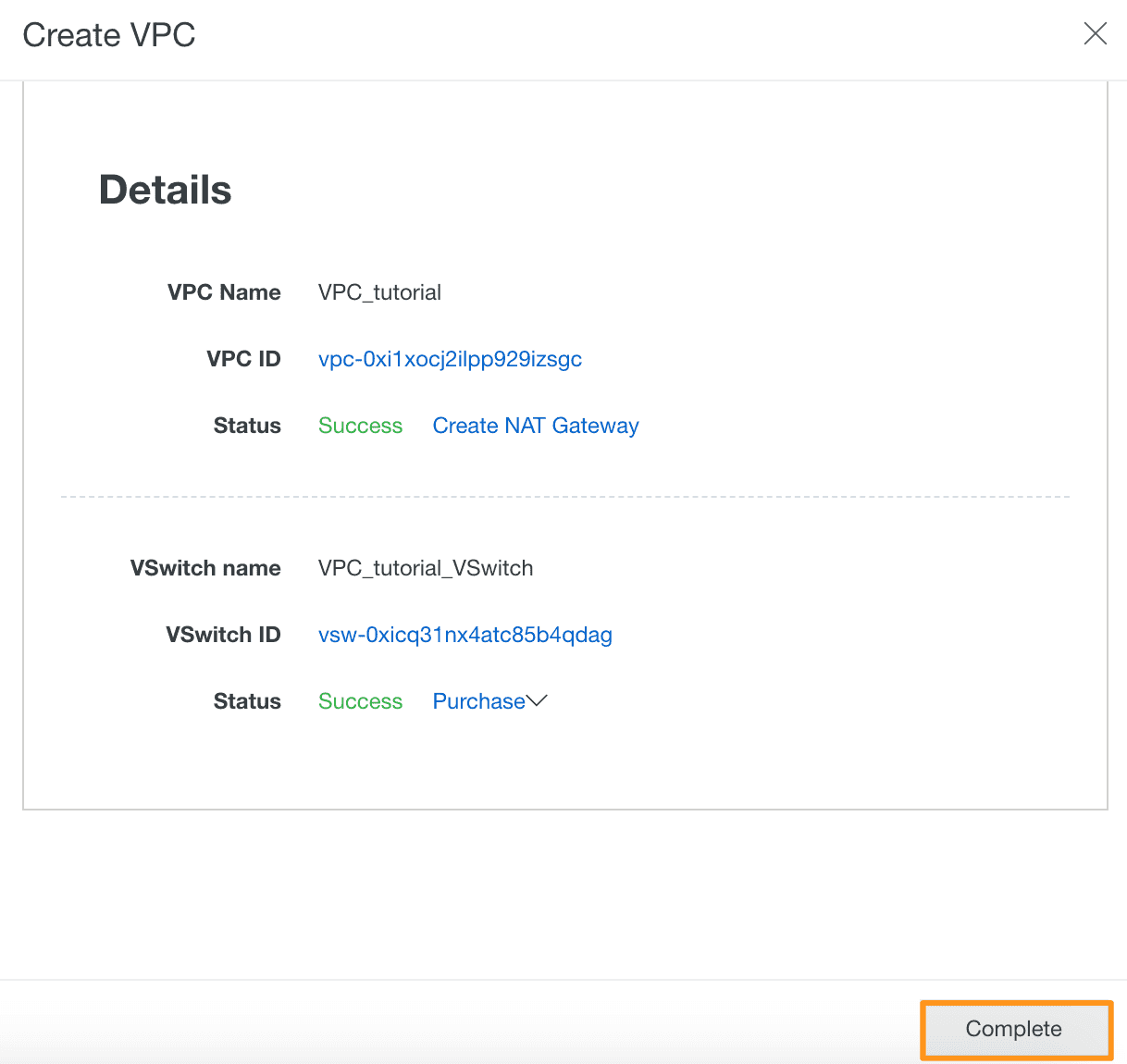Viewport: 1127px width, 1064px height.
Task: Click the VSwitch Success status text
Action: [x=360, y=701]
